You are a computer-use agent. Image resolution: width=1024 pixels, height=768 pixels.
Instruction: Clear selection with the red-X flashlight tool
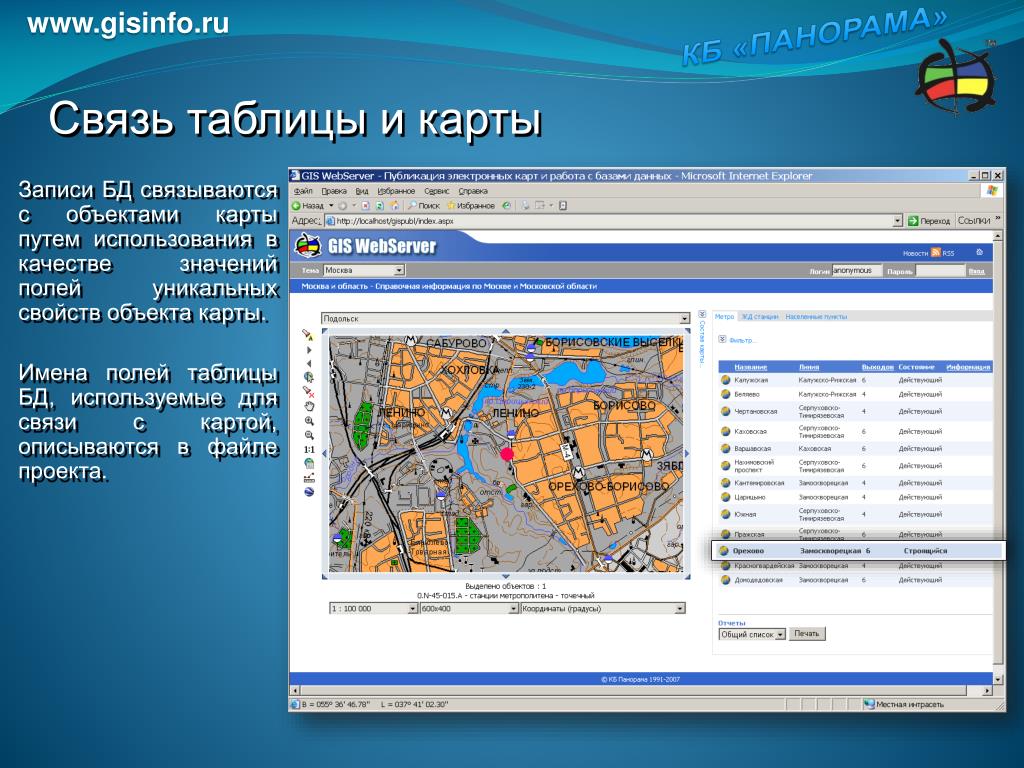[309, 392]
